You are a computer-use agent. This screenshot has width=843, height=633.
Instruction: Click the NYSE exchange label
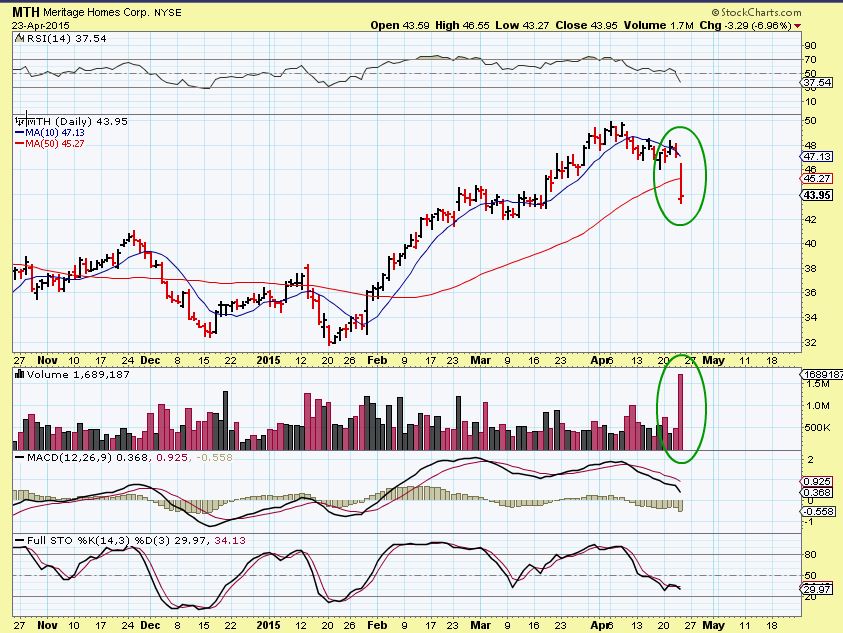click(x=168, y=12)
